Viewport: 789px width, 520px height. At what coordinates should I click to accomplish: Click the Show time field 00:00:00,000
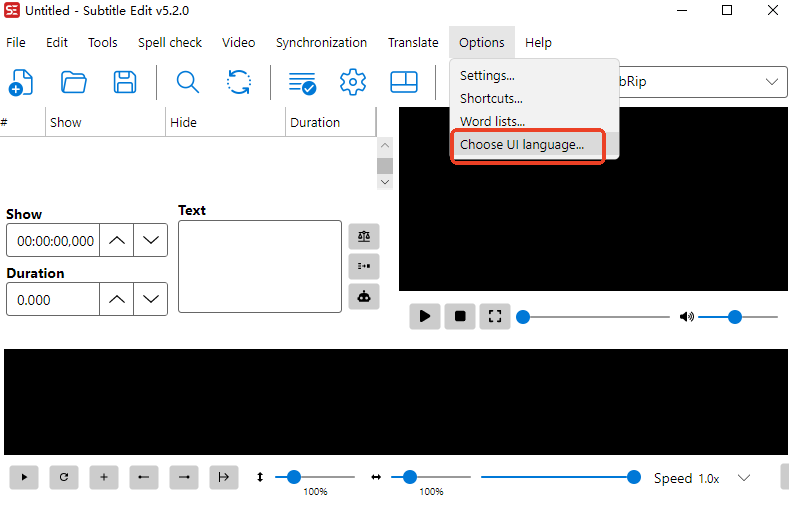(53, 241)
